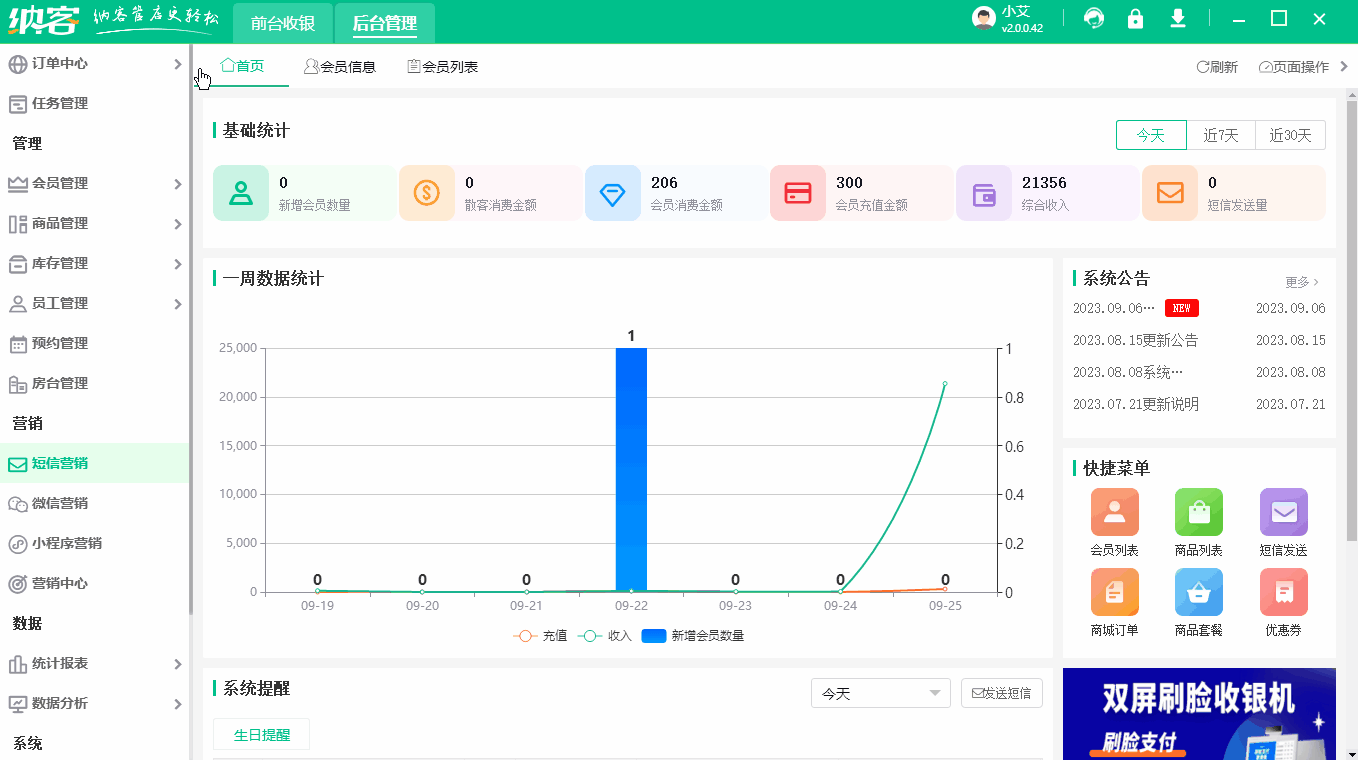Open 商品列表 quick menu icon

click(1198, 513)
